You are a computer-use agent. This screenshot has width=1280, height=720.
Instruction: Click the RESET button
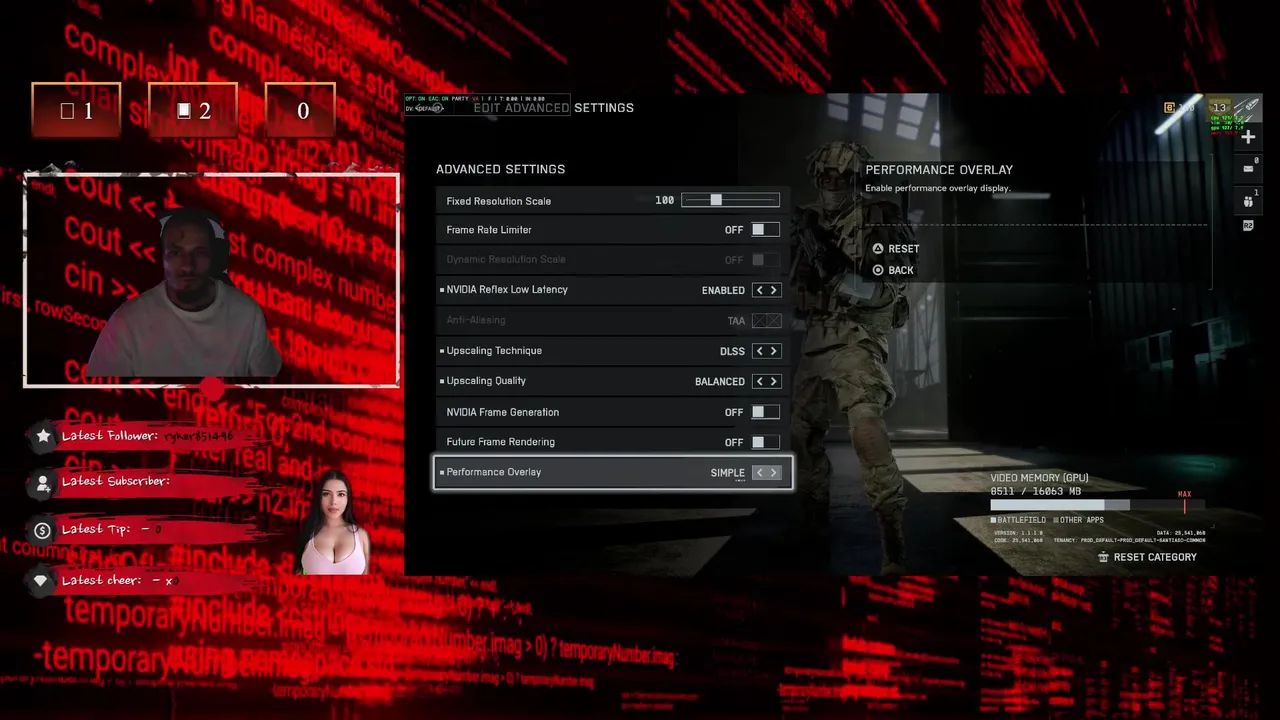895,249
